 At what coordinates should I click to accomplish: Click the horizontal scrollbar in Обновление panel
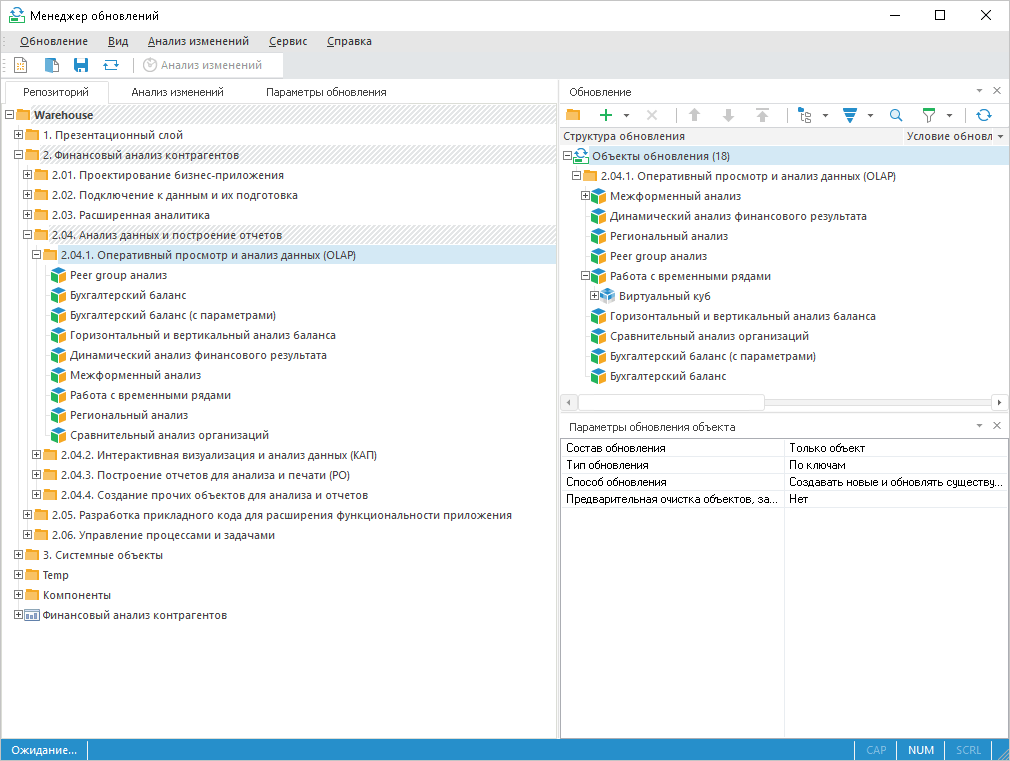pos(670,402)
